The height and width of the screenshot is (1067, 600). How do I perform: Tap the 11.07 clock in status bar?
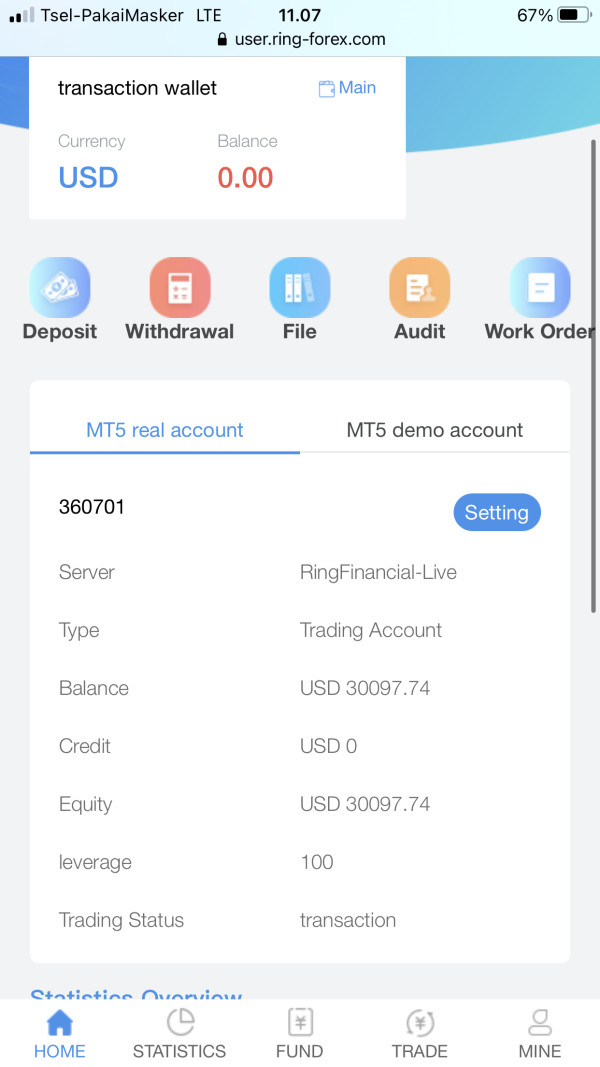(x=299, y=15)
